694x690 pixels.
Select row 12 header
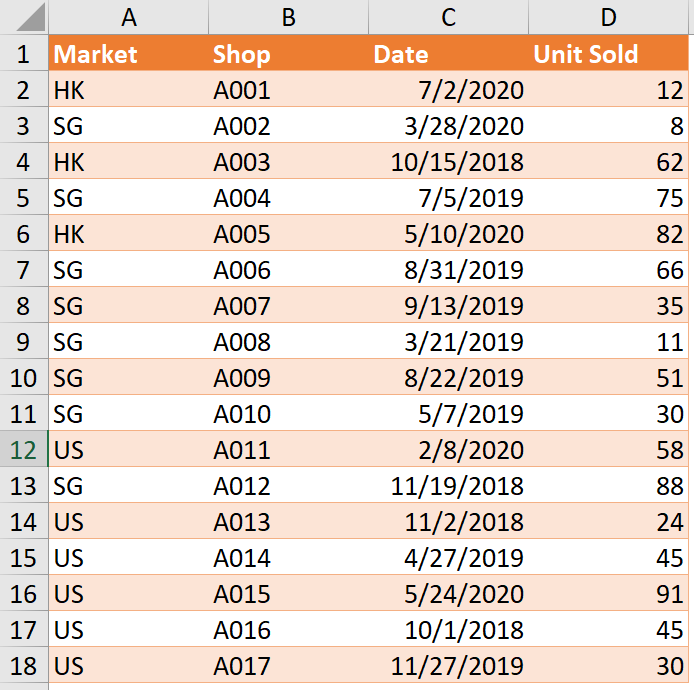click(x=24, y=450)
